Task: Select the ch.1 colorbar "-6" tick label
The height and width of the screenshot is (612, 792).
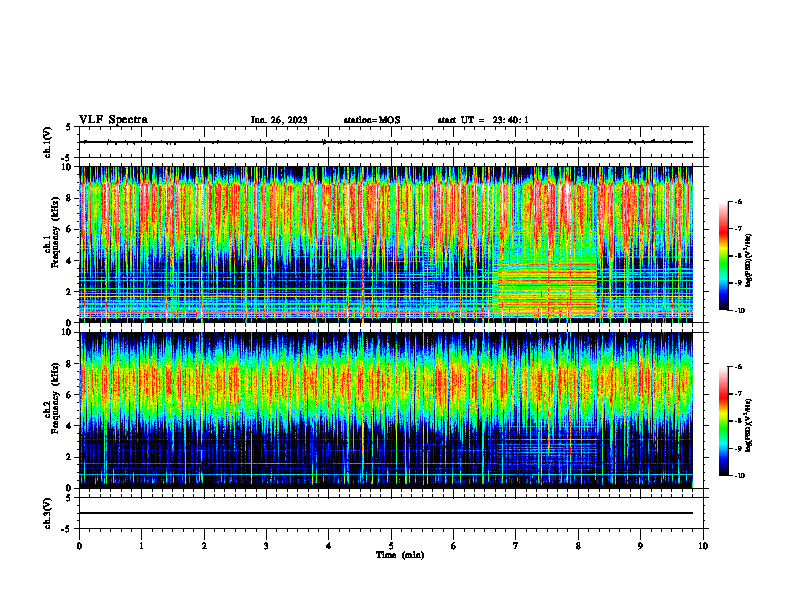Action: (x=738, y=201)
